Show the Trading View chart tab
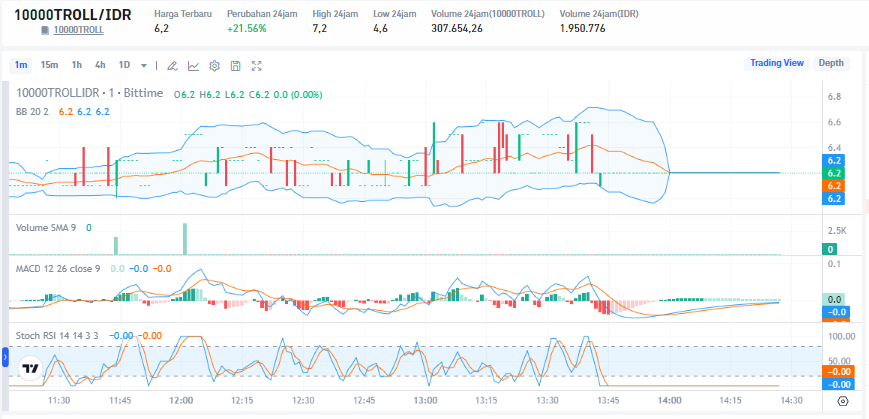The width and height of the screenshot is (869, 419). [x=776, y=63]
